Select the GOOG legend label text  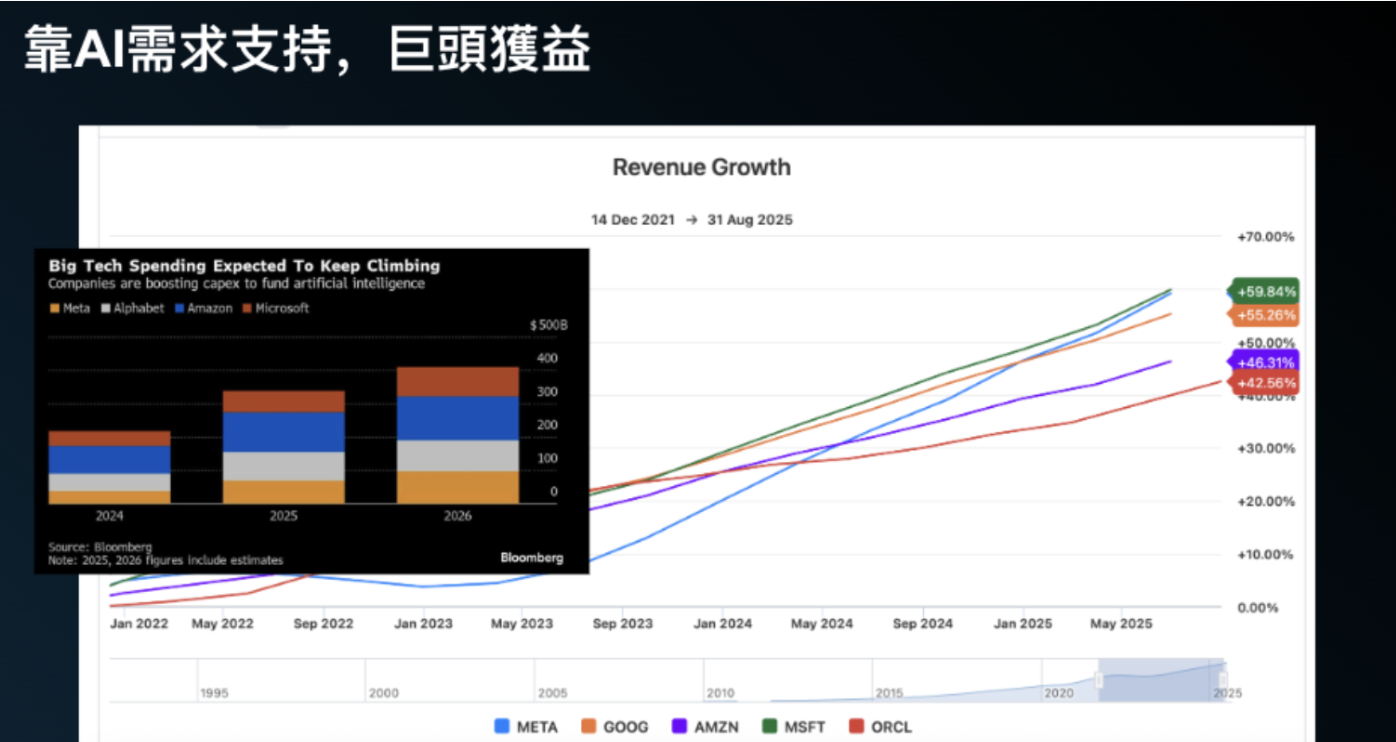click(625, 725)
